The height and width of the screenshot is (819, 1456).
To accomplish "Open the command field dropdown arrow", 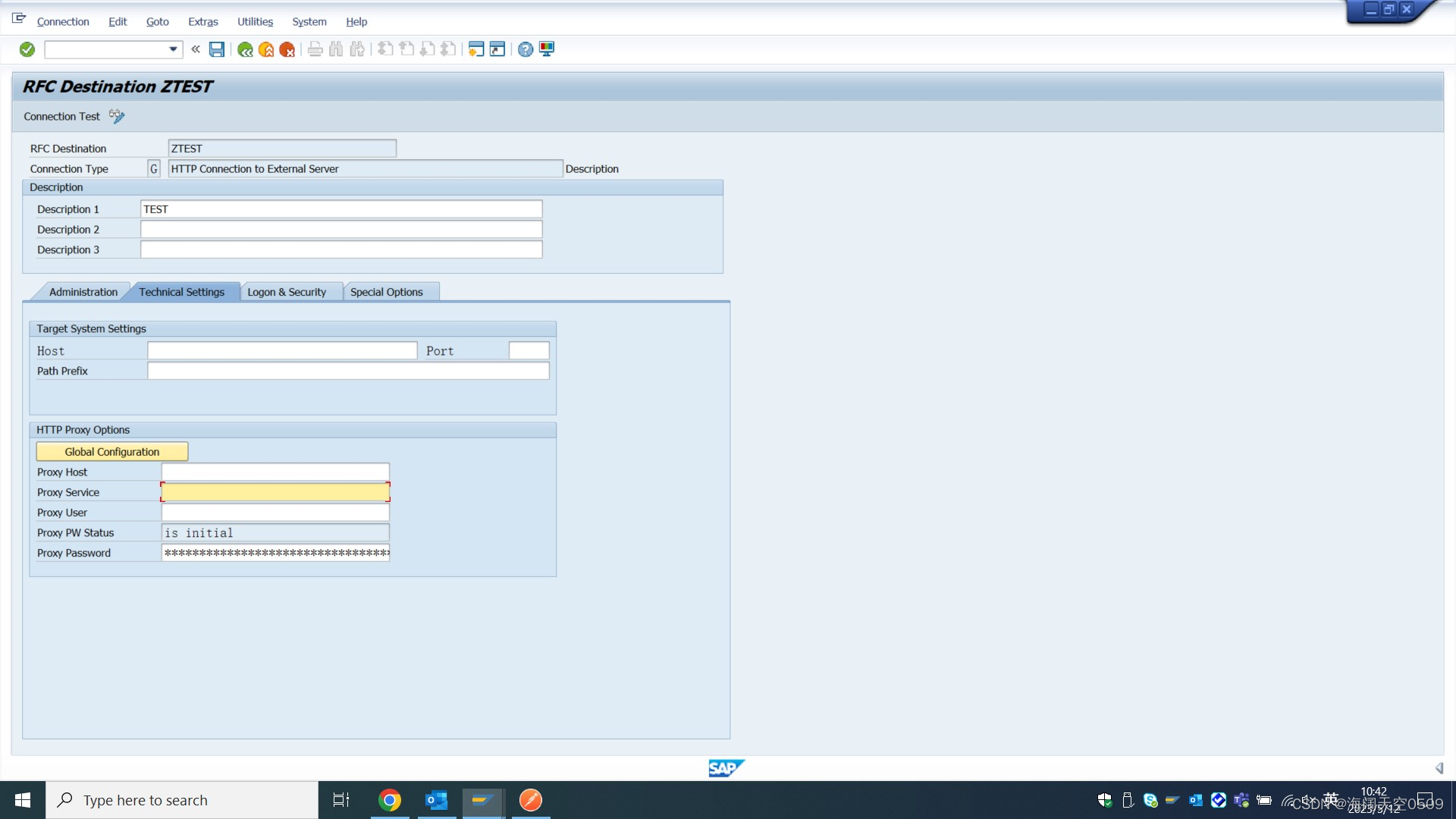I will pos(173,49).
